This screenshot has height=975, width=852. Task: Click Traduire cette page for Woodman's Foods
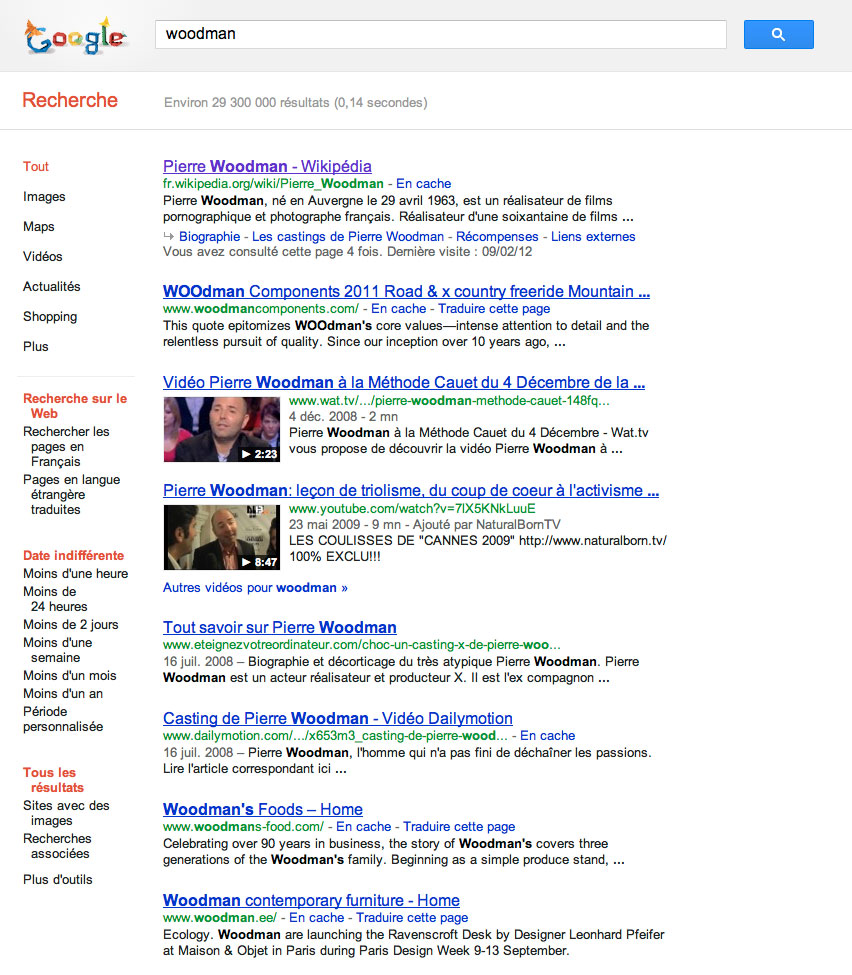[x=459, y=827]
